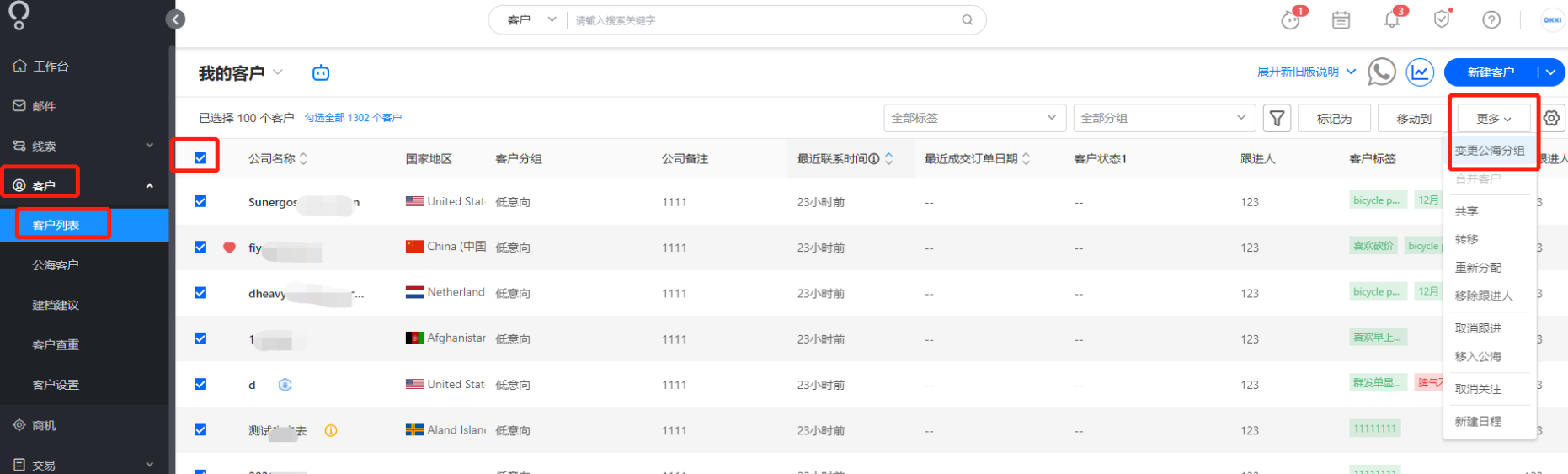This screenshot has width=1568, height=474.
Task: Toggle the select-all header checkbox
Action: click(200, 157)
